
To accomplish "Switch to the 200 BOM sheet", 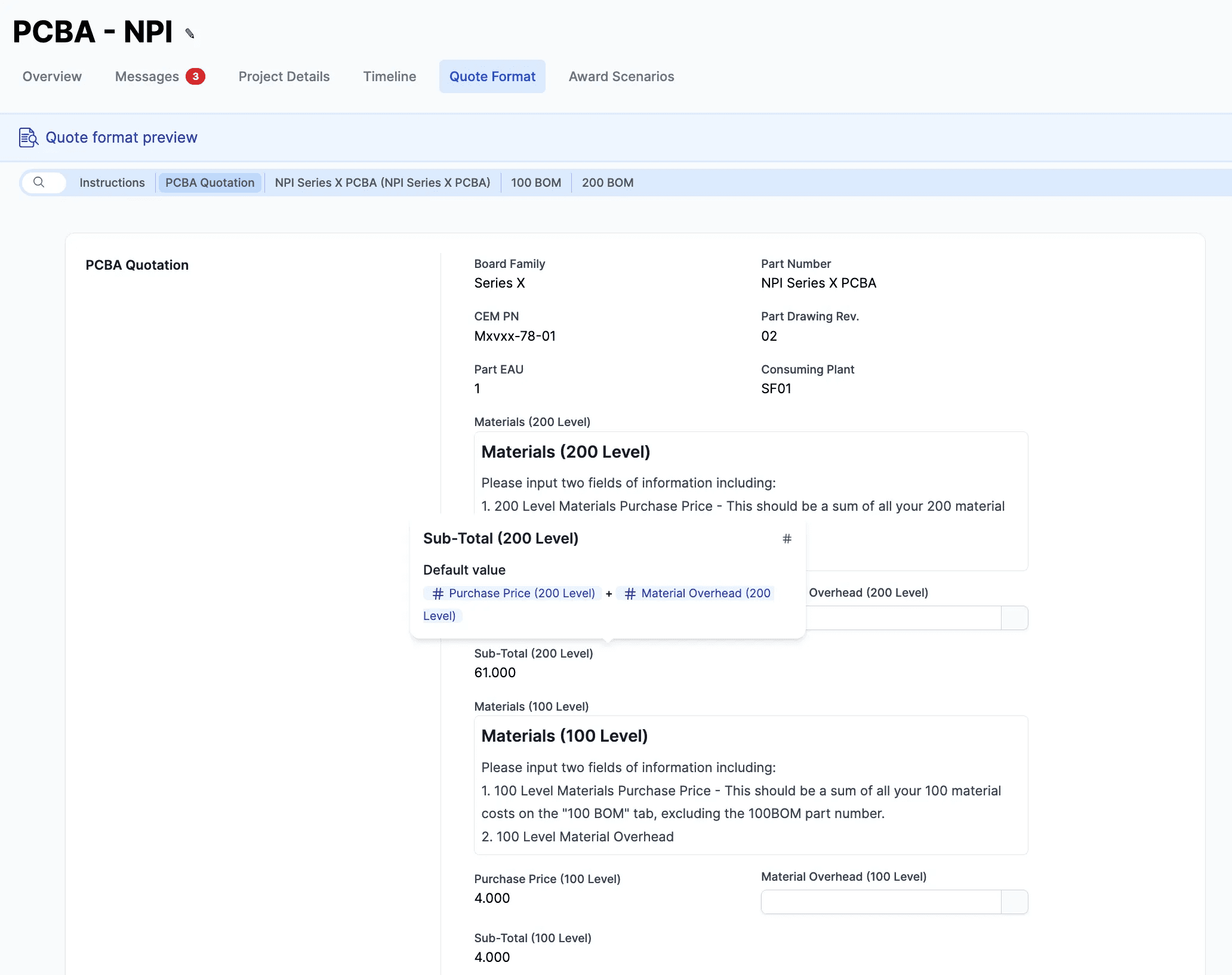I will (x=607, y=183).
